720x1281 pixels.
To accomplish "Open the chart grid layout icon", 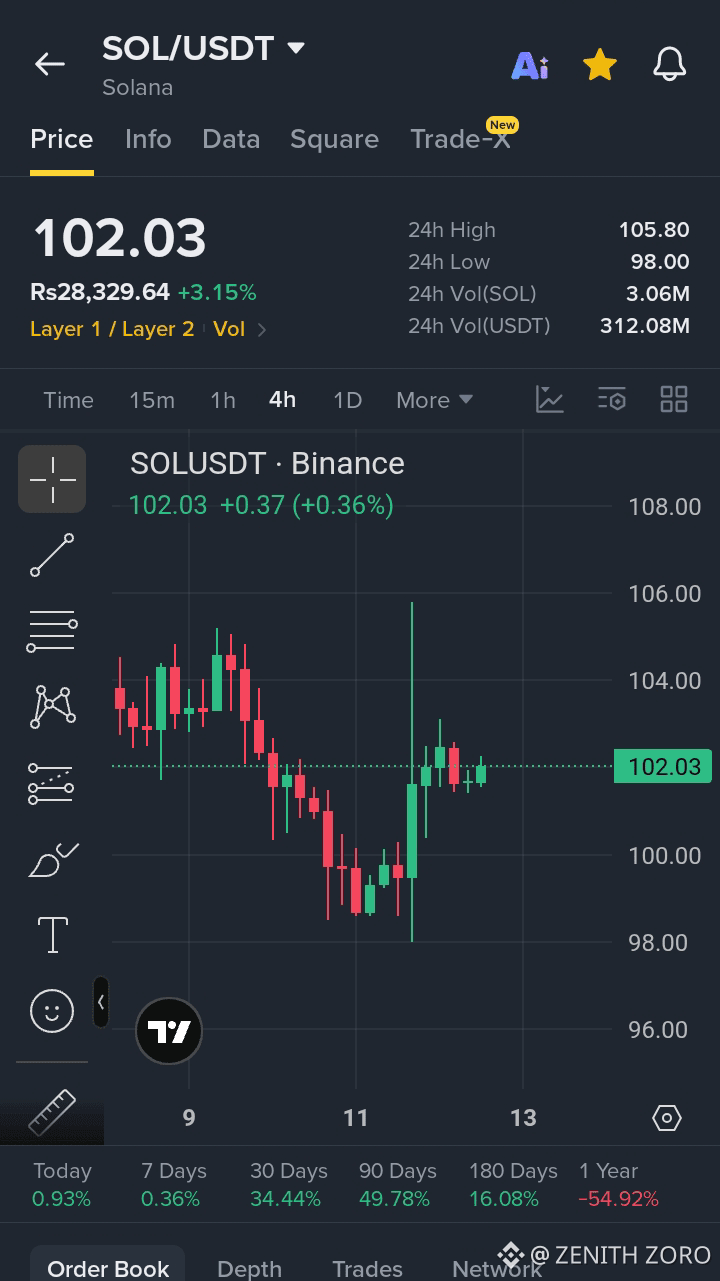I will 674,399.
